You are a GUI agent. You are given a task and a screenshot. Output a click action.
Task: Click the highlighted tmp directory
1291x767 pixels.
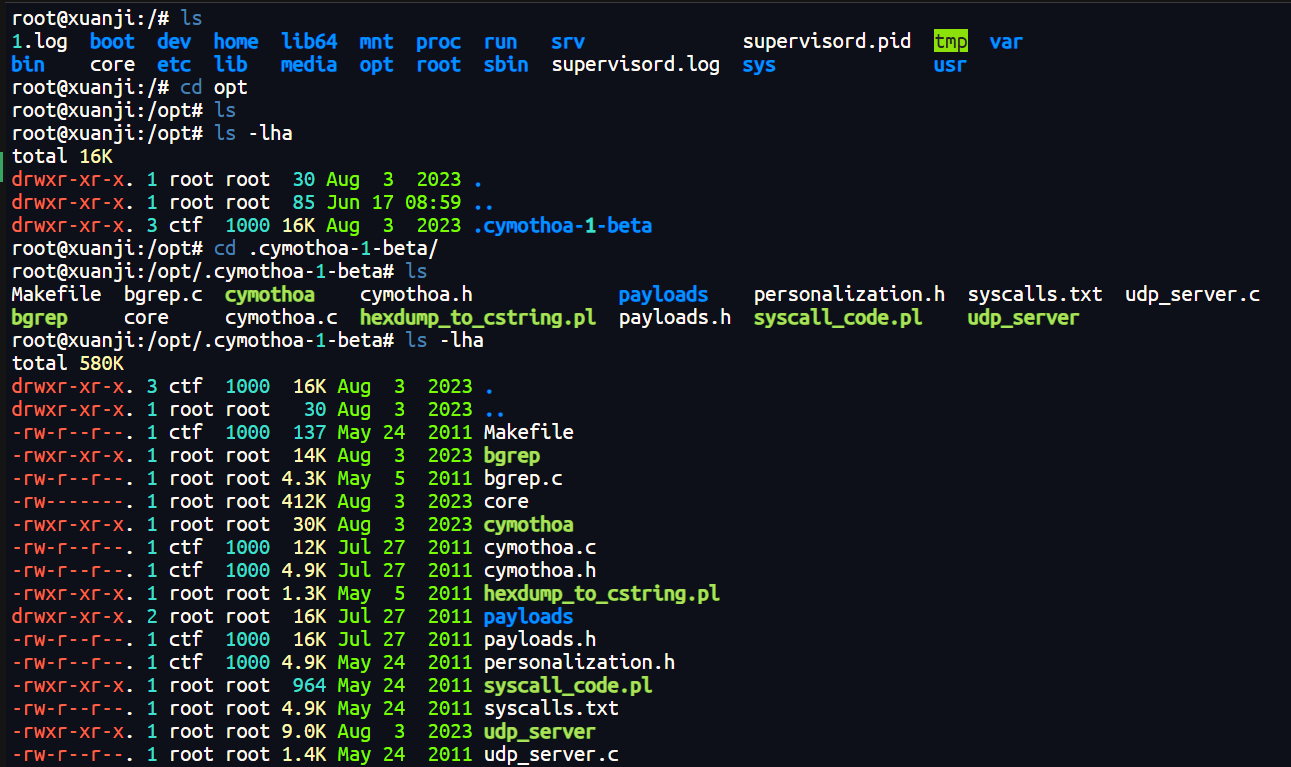pos(951,42)
